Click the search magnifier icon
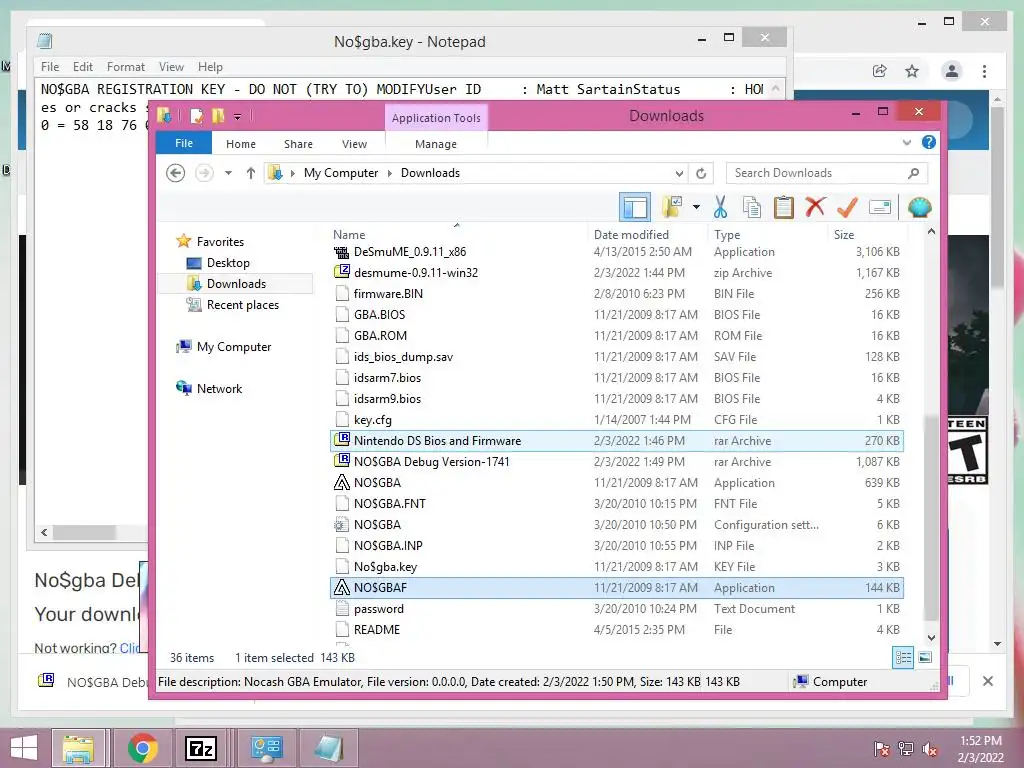This screenshot has height=768, width=1024. [914, 173]
